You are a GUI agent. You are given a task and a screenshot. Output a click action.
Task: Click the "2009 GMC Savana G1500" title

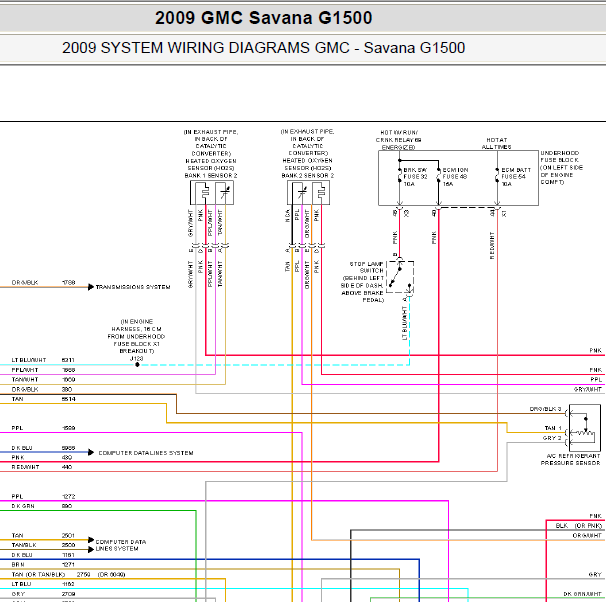264,18
